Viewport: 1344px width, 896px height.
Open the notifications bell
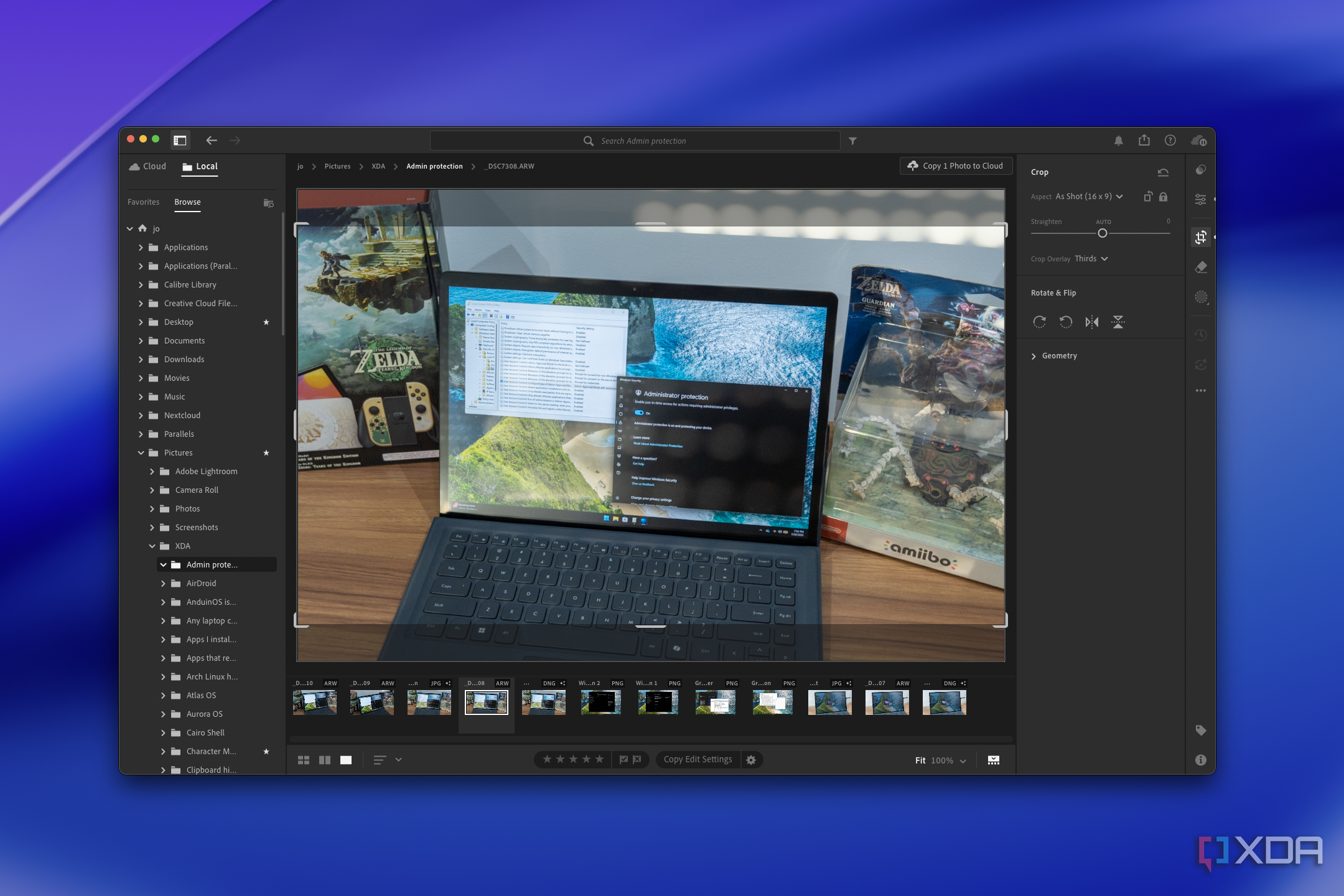1118,141
